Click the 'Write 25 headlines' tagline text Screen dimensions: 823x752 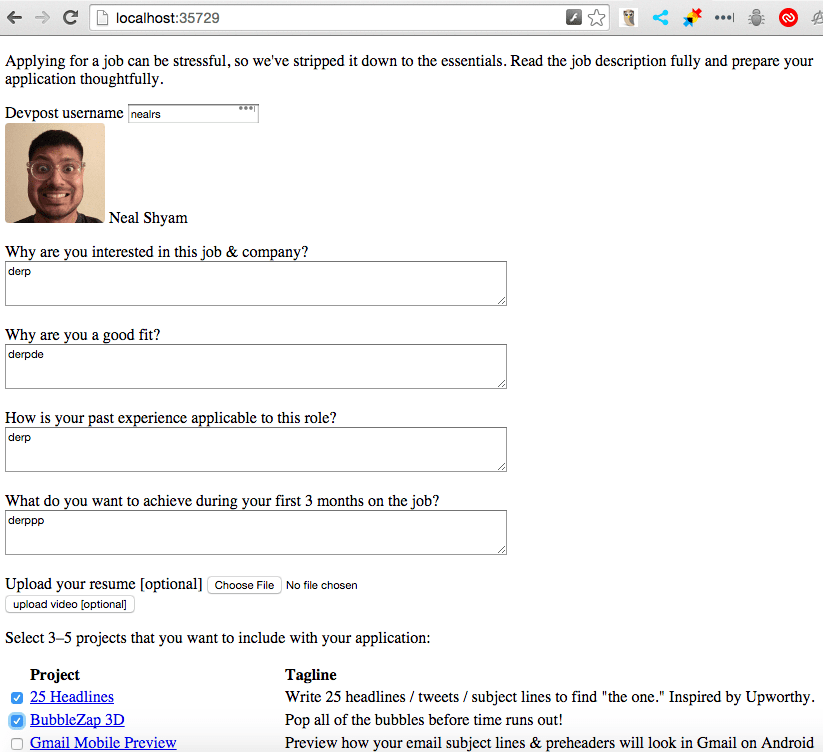[550, 696]
